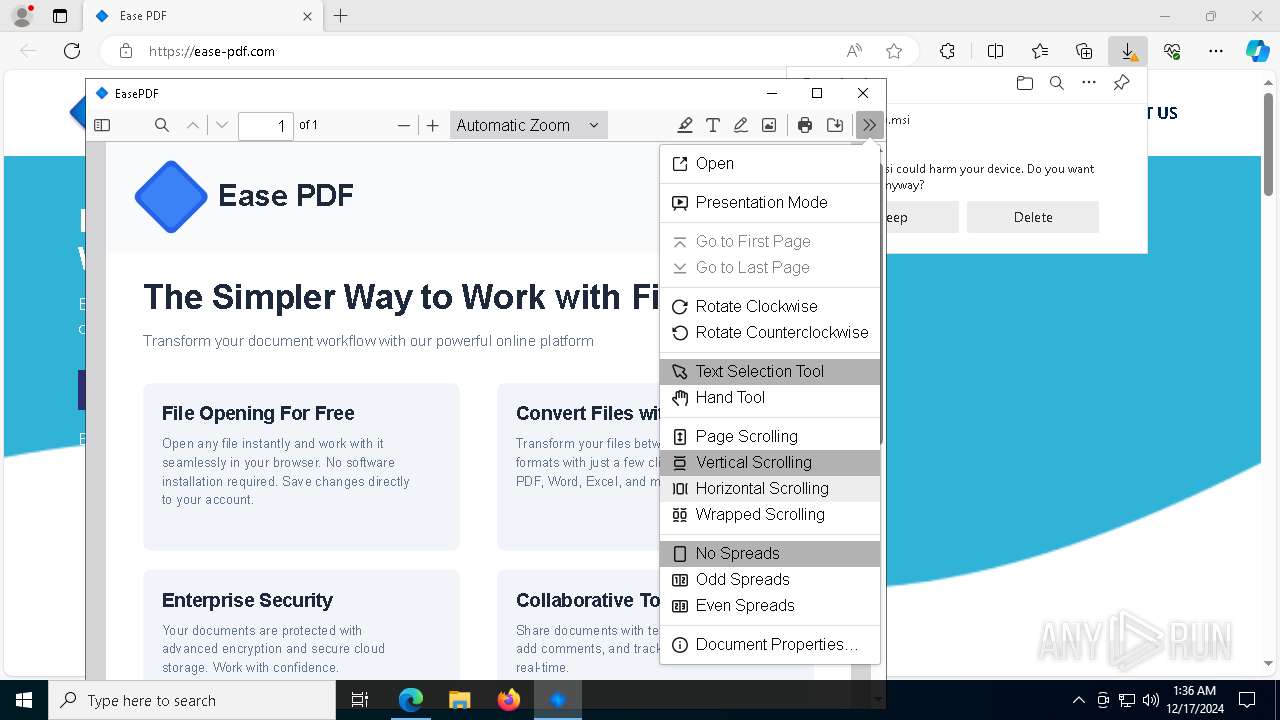This screenshot has height=720, width=1280.
Task: Select Rotate Counterclockwise
Action: click(770, 333)
